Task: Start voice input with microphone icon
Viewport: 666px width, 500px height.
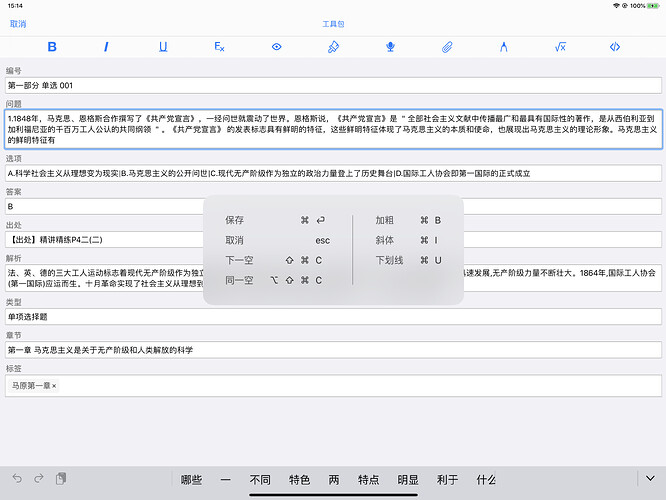Action: tap(390, 47)
